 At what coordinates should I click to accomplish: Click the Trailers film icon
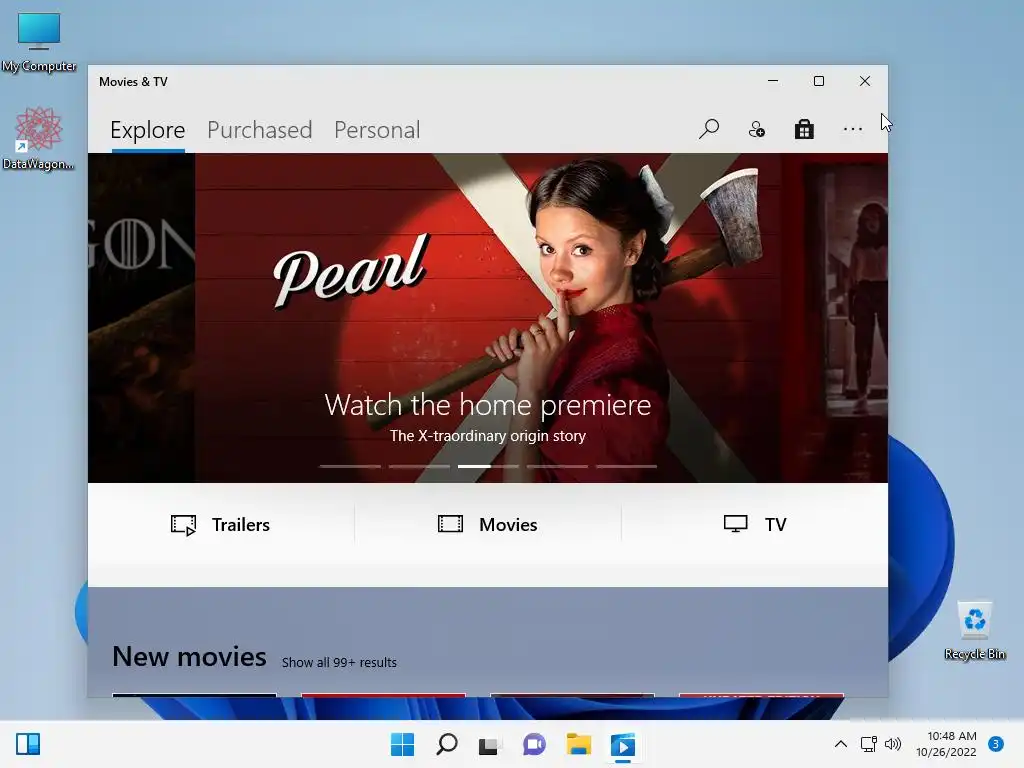tap(184, 525)
